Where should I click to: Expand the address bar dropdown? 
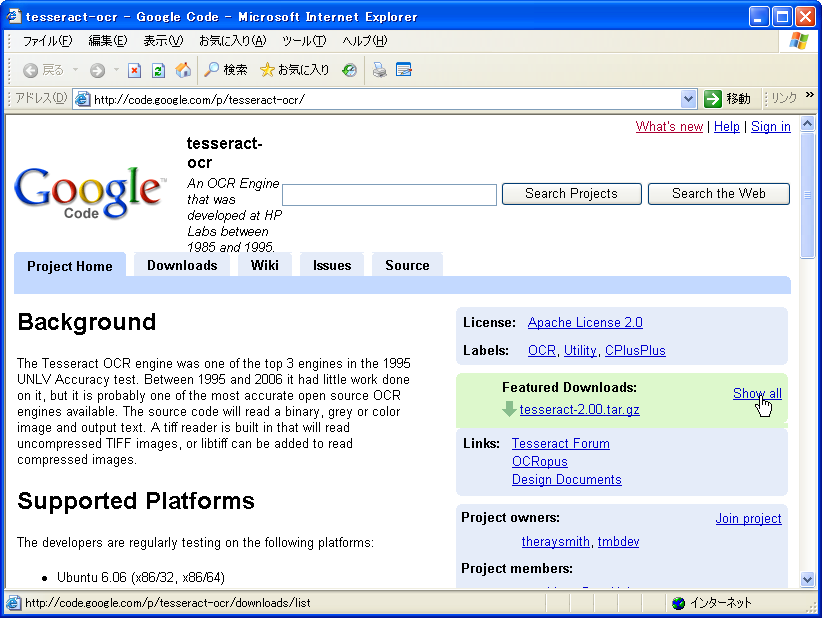click(x=688, y=99)
